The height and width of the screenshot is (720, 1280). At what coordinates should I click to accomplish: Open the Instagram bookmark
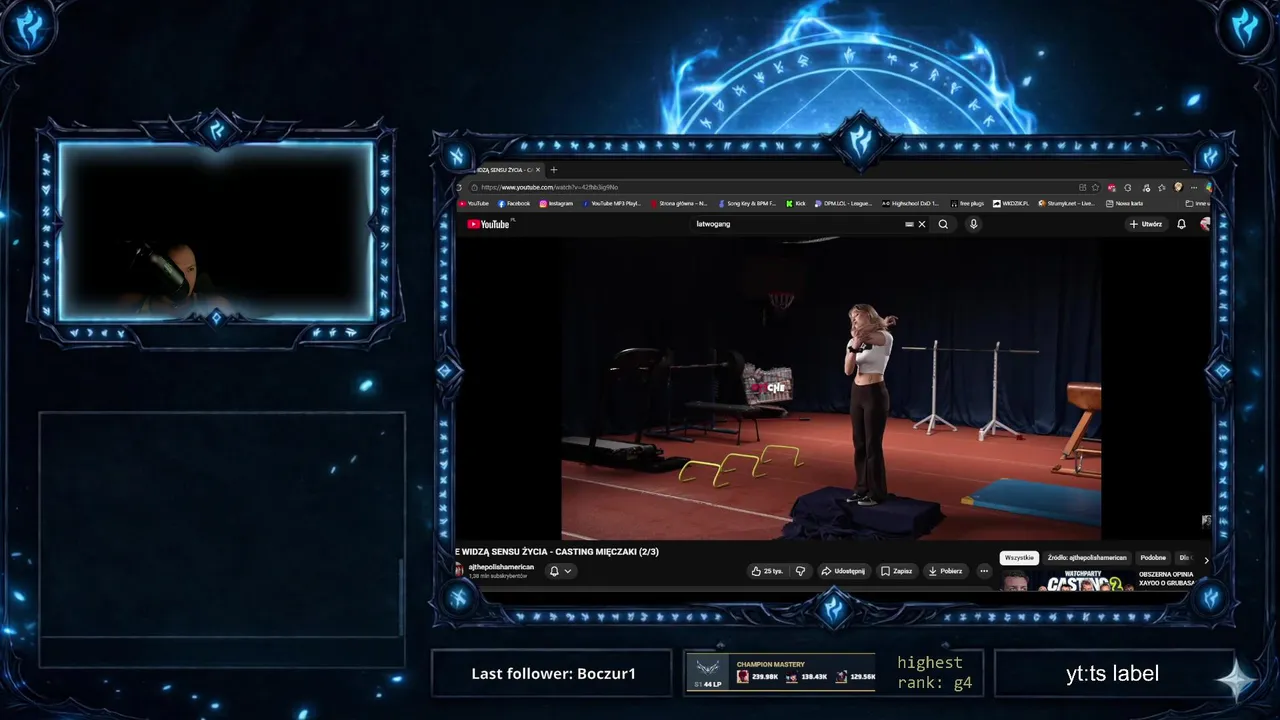pos(556,203)
